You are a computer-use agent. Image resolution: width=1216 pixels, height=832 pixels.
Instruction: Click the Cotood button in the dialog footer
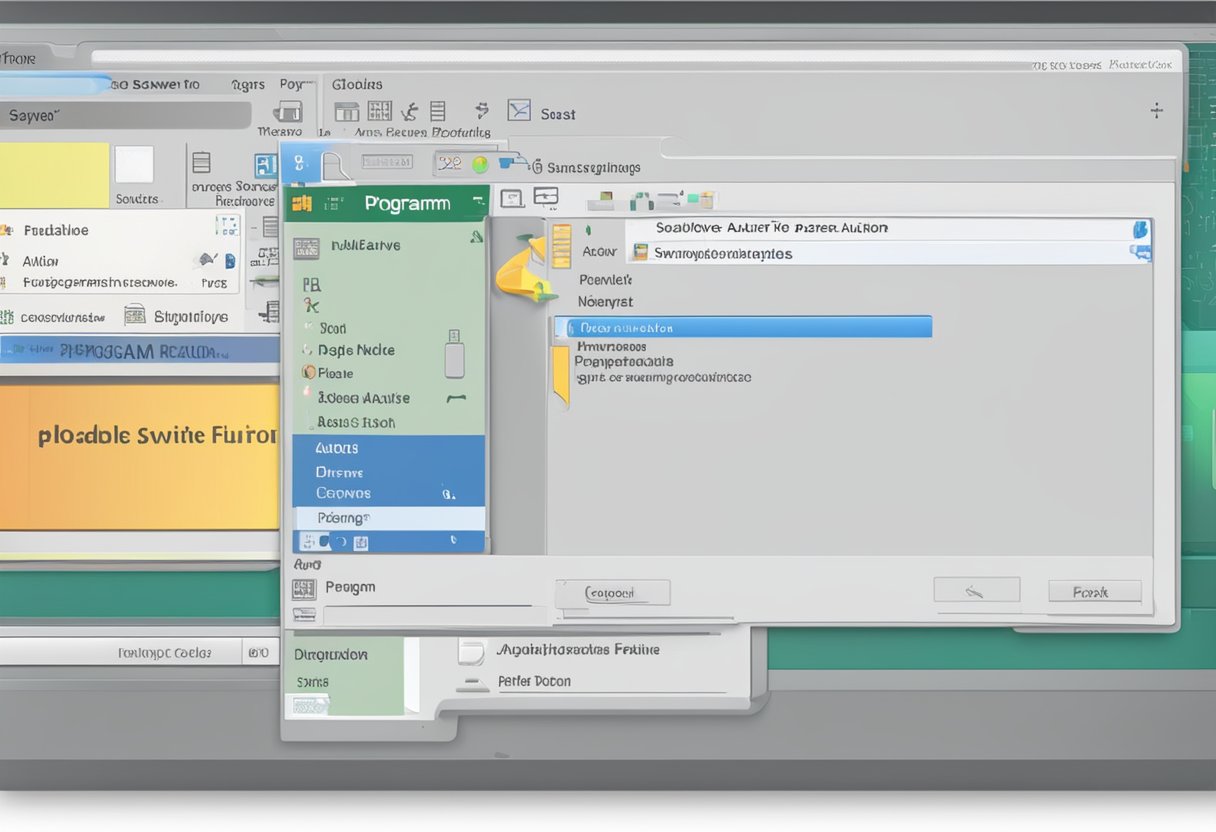point(613,592)
